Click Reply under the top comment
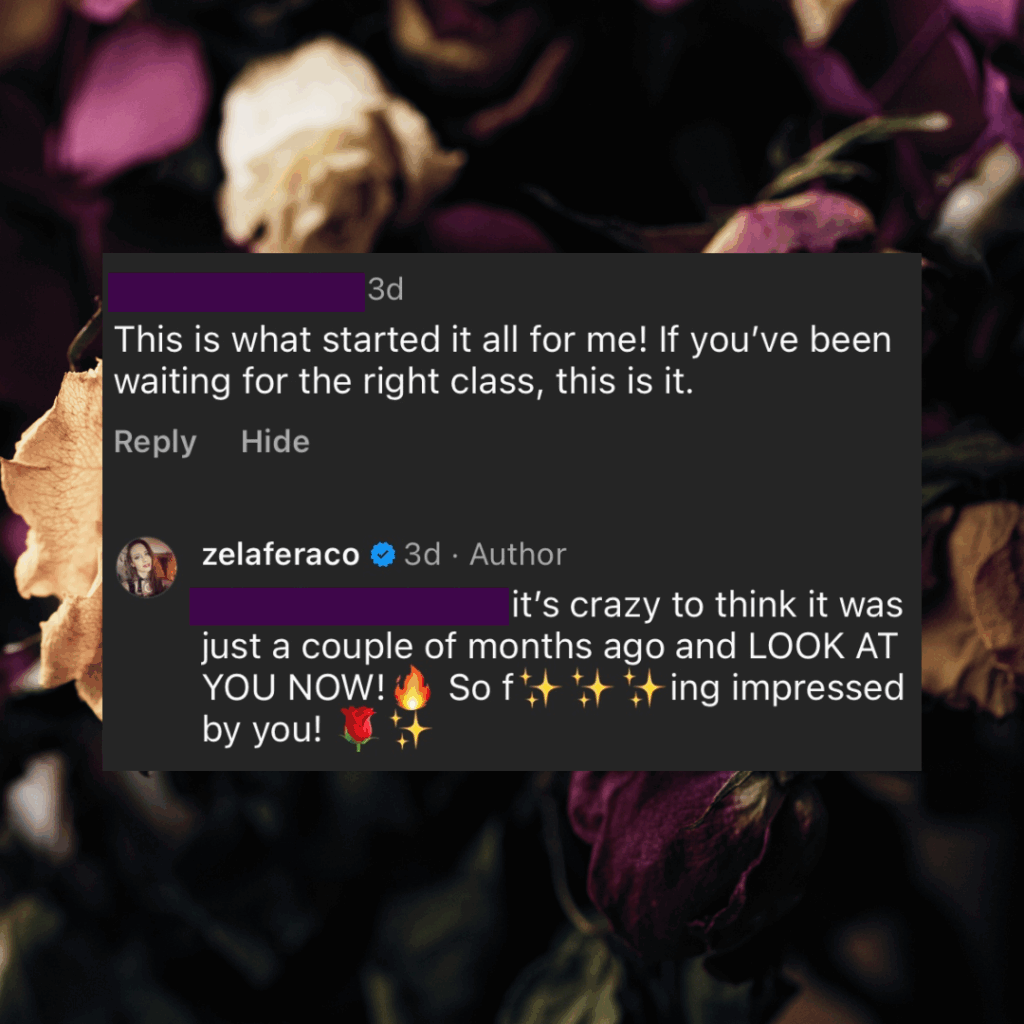The image size is (1024, 1024). 155,442
